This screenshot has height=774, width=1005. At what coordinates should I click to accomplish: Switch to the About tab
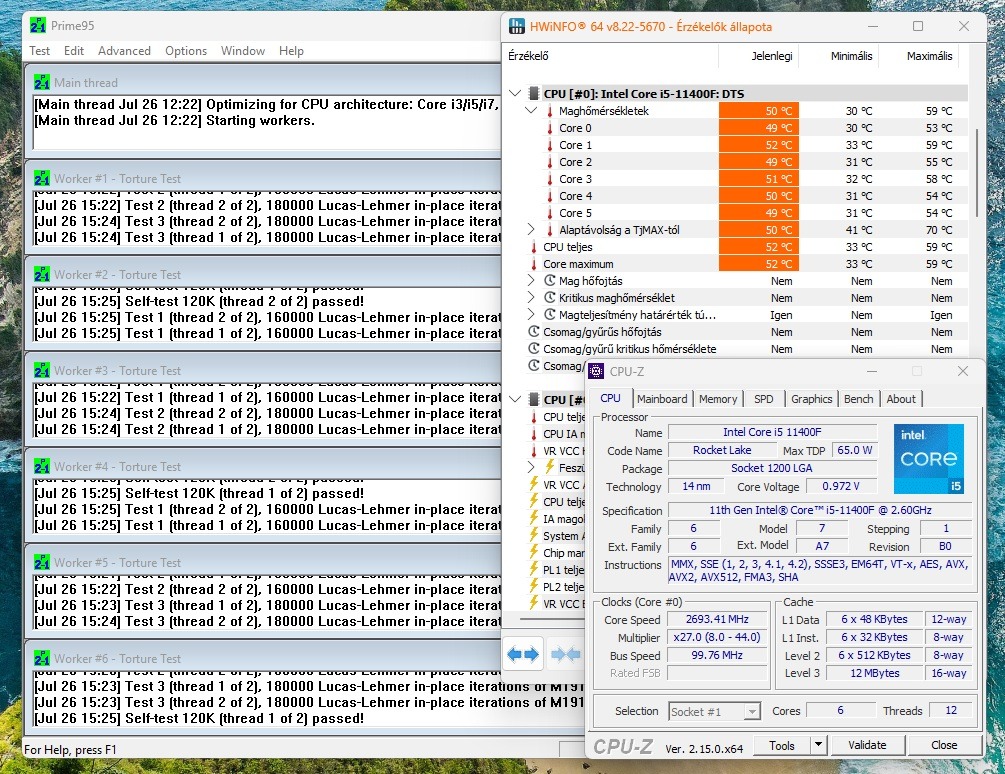pyautogui.click(x=901, y=399)
